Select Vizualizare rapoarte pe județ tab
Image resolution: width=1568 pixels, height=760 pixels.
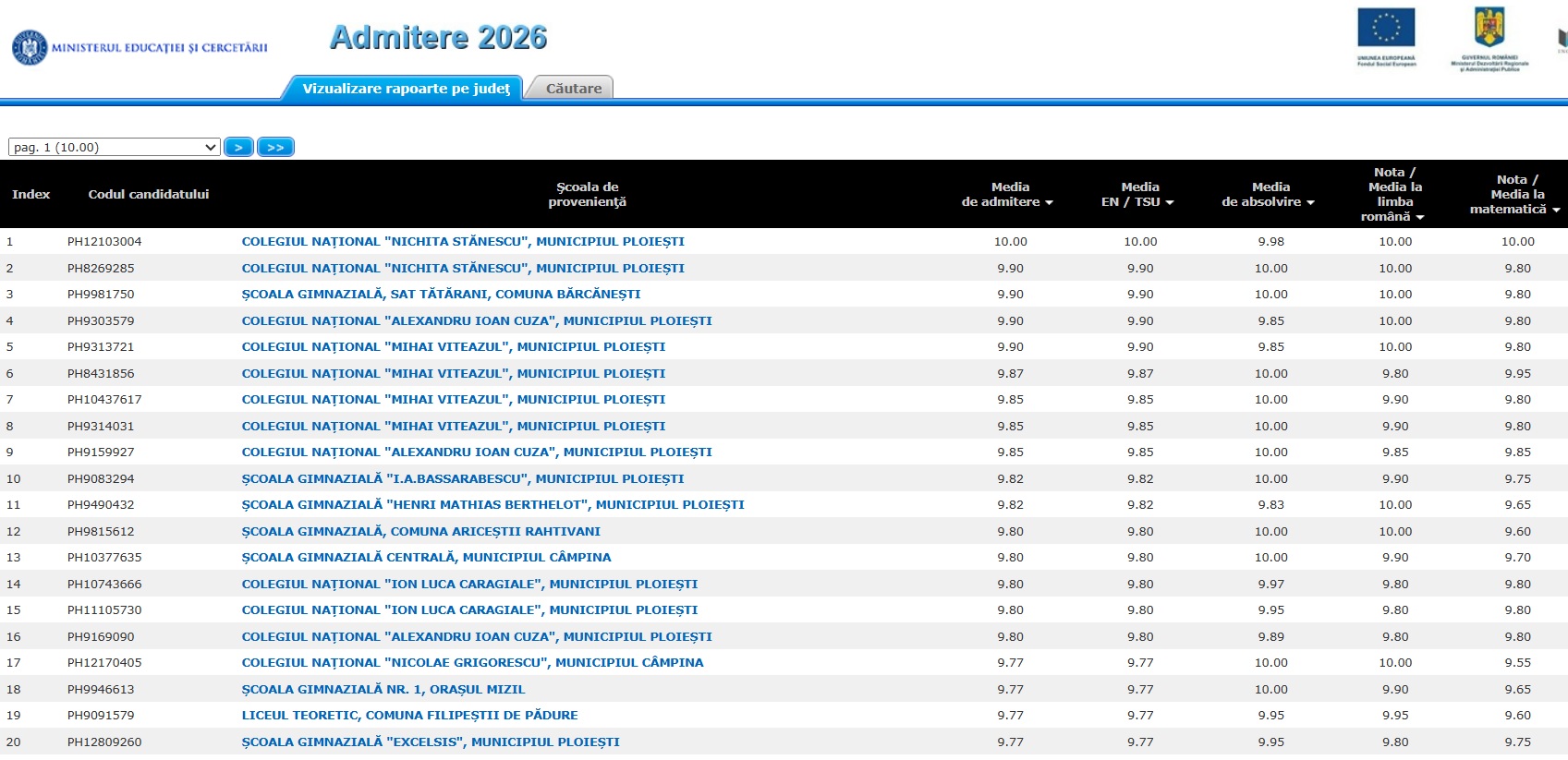coord(406,88)
